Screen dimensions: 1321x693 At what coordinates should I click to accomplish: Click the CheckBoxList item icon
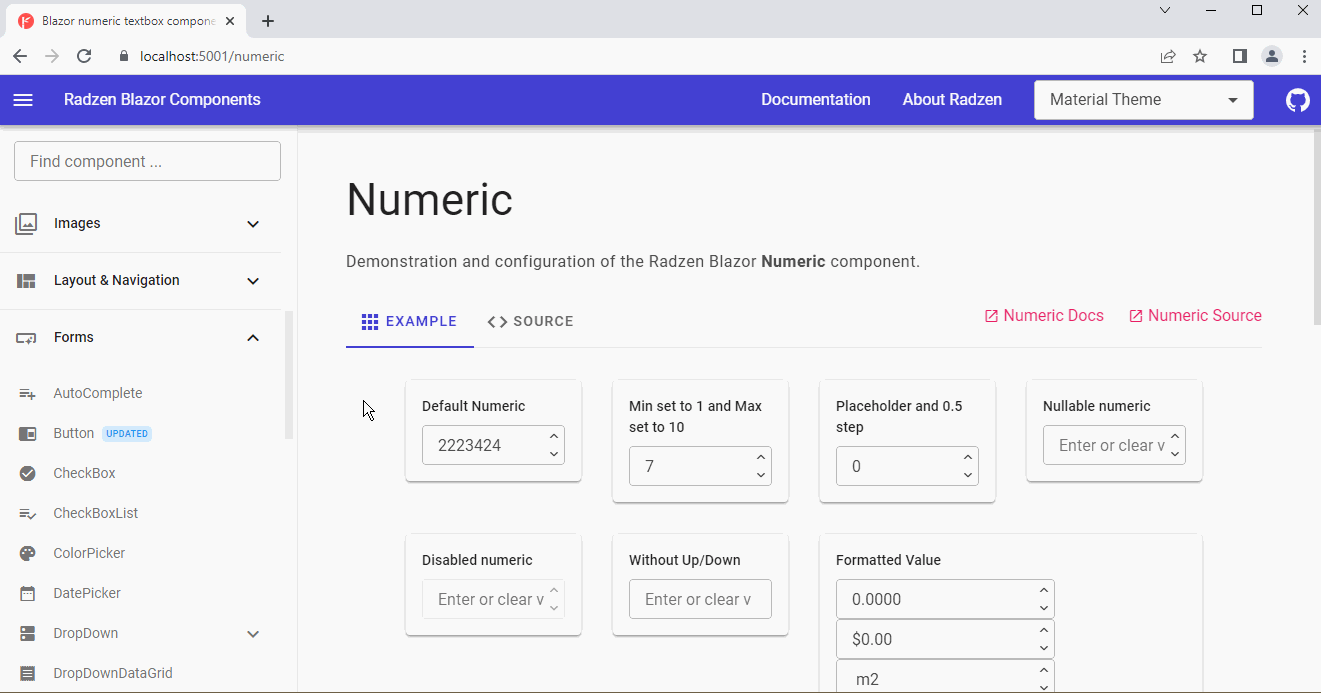coord(28,514)
